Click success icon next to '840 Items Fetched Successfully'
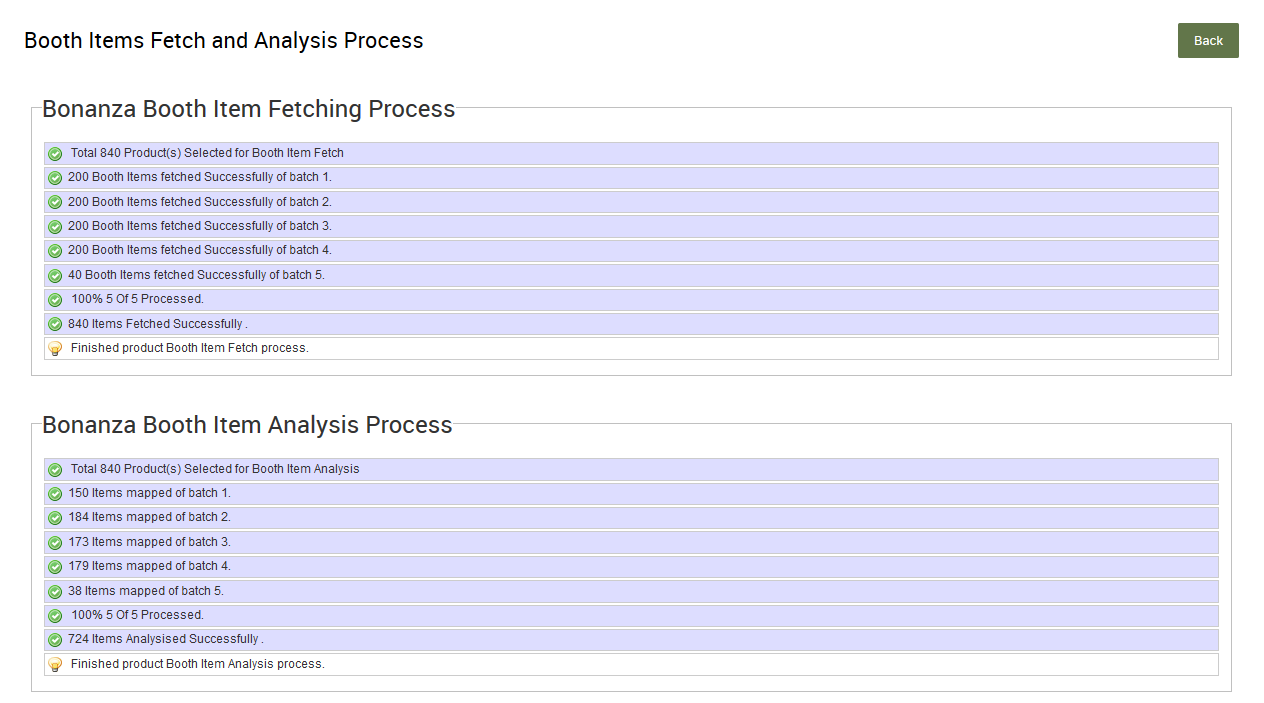Image resolution: width=1264 pixels, height=703 pixels. (x=55, y=324)
